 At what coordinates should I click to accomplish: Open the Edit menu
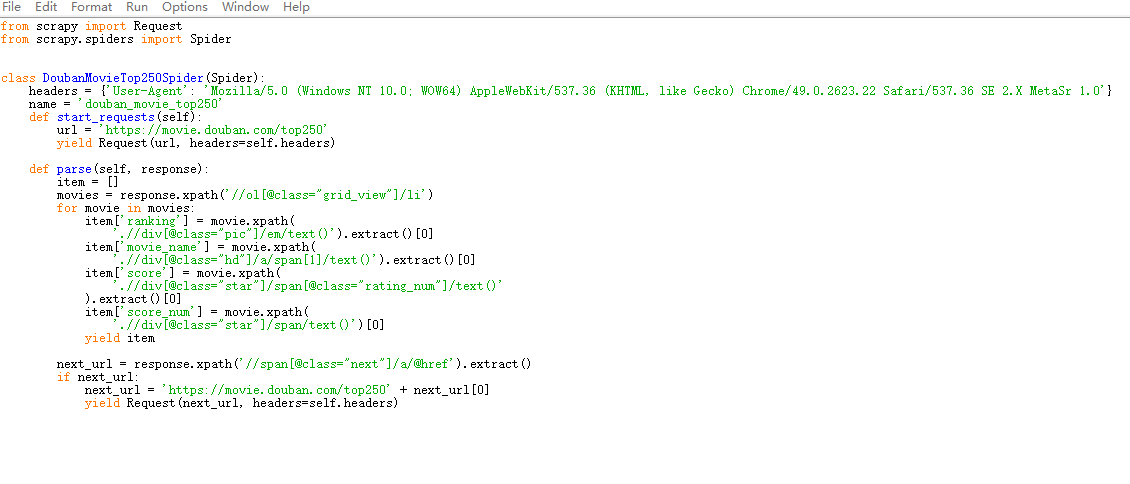click(x=46, y=7)
